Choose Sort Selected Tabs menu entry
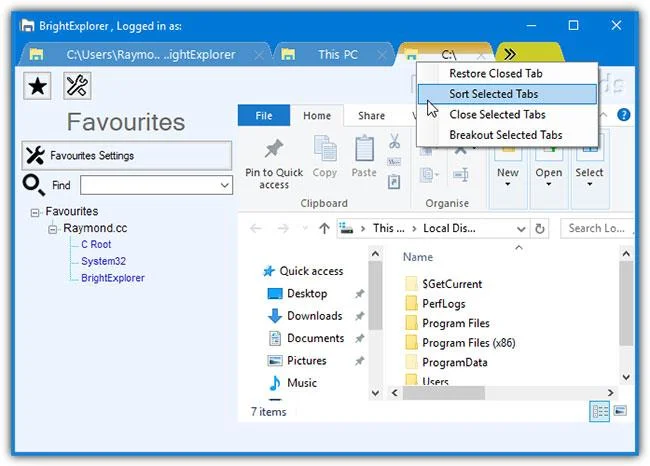The width and height of the screenshot is (650, 466). 507,94
